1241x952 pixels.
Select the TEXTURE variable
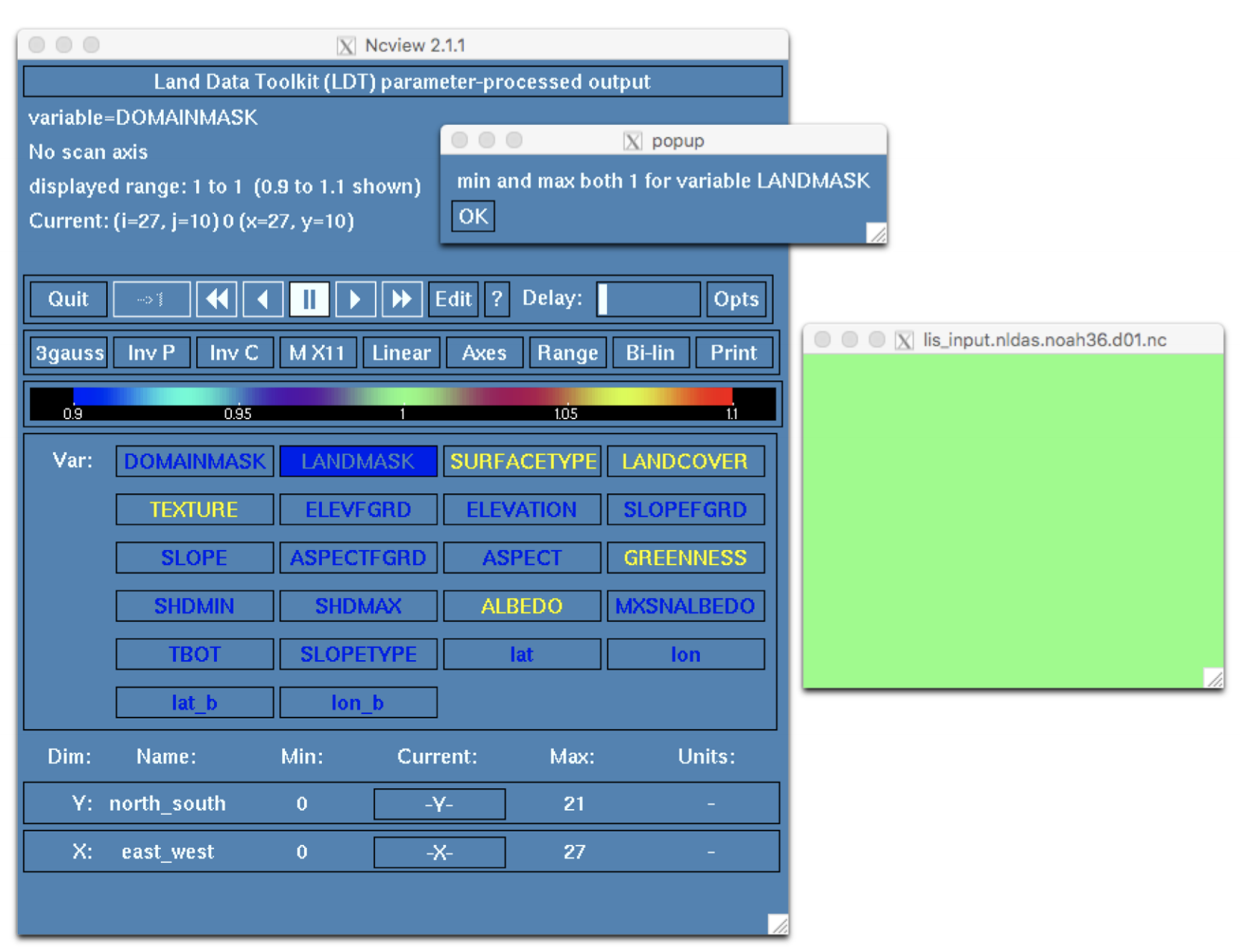(x=195, y=510)
